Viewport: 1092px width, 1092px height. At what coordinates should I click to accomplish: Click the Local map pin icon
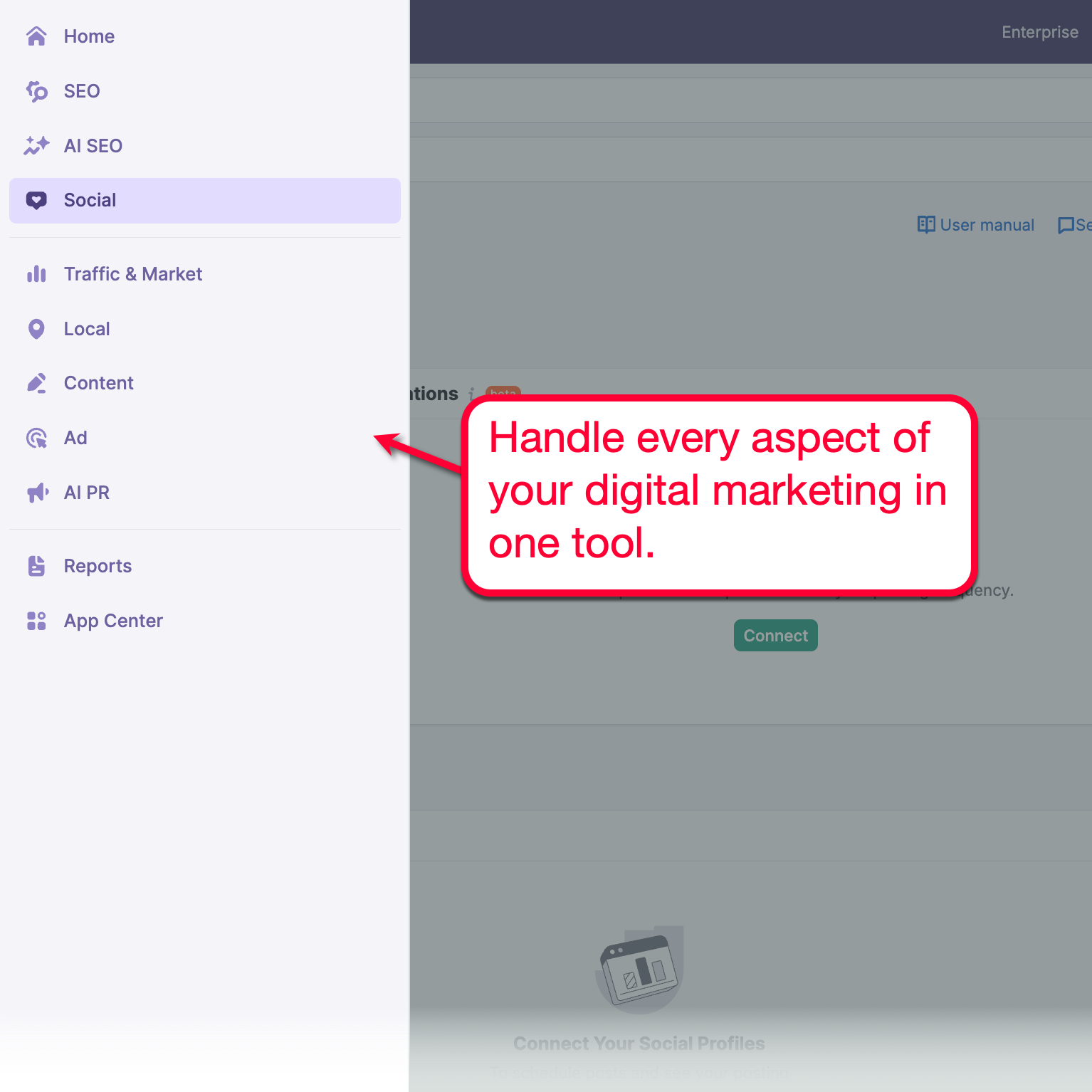[36, 328]
